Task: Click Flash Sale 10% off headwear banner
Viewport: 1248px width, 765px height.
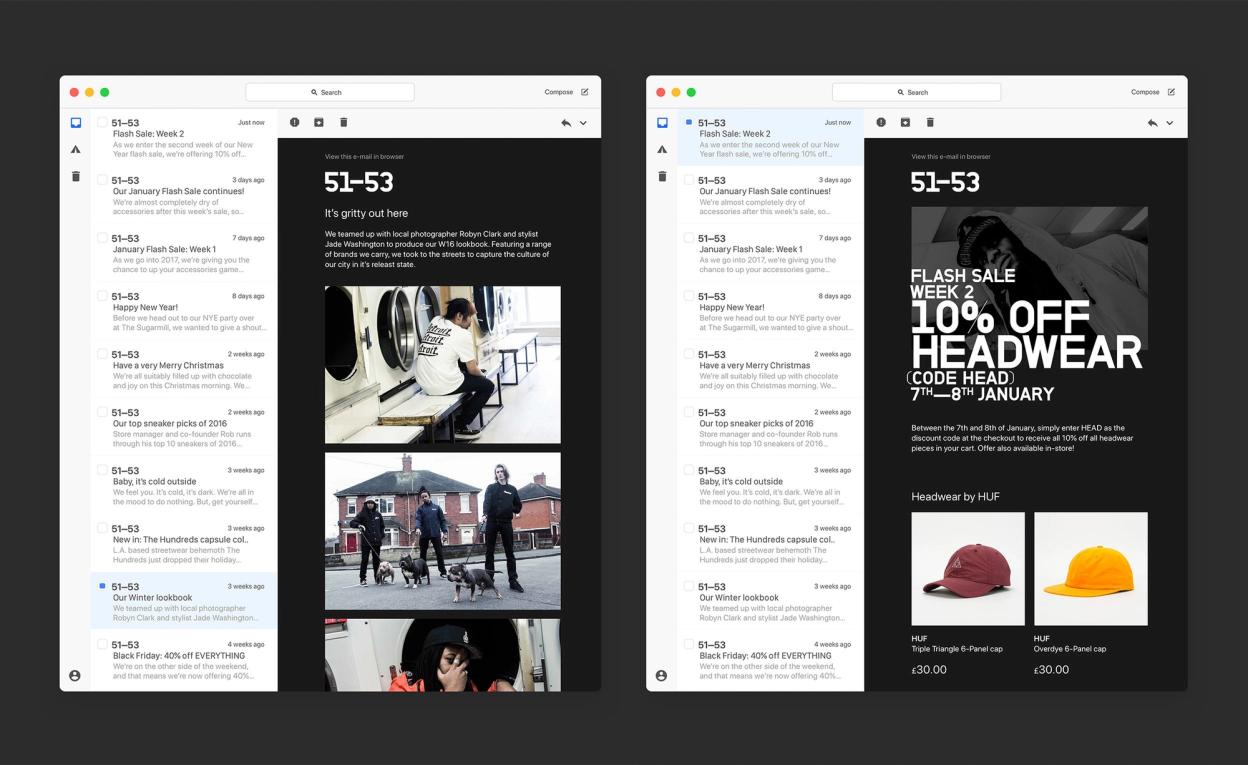Action: coord(1029,307)
